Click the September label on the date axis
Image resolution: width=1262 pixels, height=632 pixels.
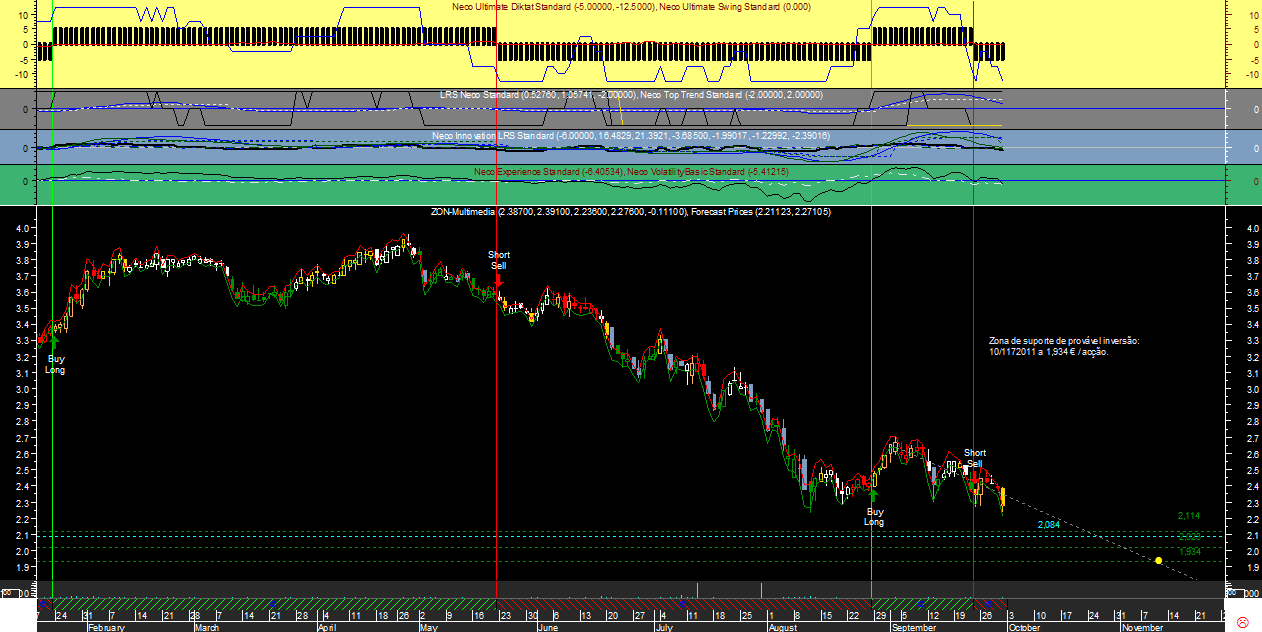[x=912, y=627]
